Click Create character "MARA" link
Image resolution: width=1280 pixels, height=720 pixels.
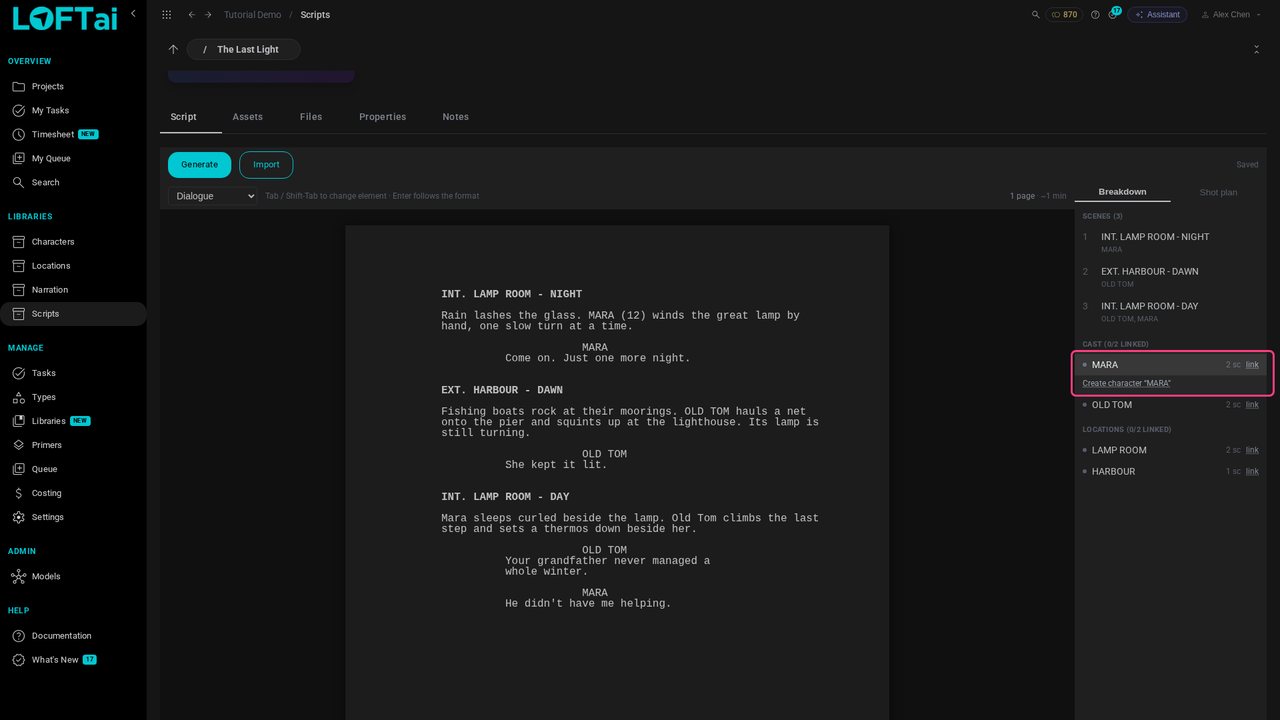[x=1126, y=383]
